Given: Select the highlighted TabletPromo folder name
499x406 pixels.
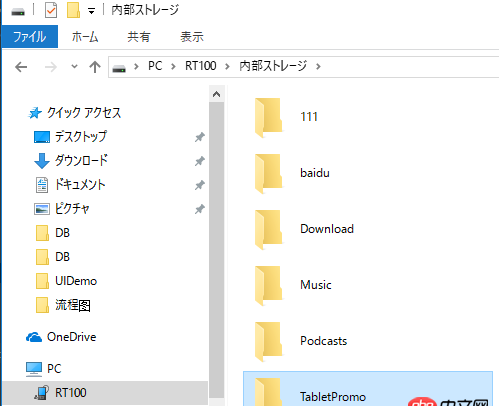Looking at the screenshot, I should [333, 397].
